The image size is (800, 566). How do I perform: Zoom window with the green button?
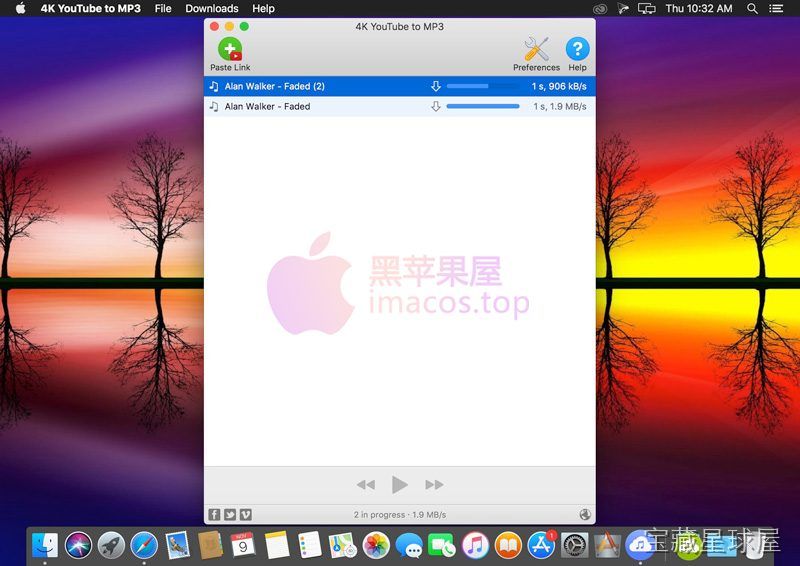tap(244, 27)
